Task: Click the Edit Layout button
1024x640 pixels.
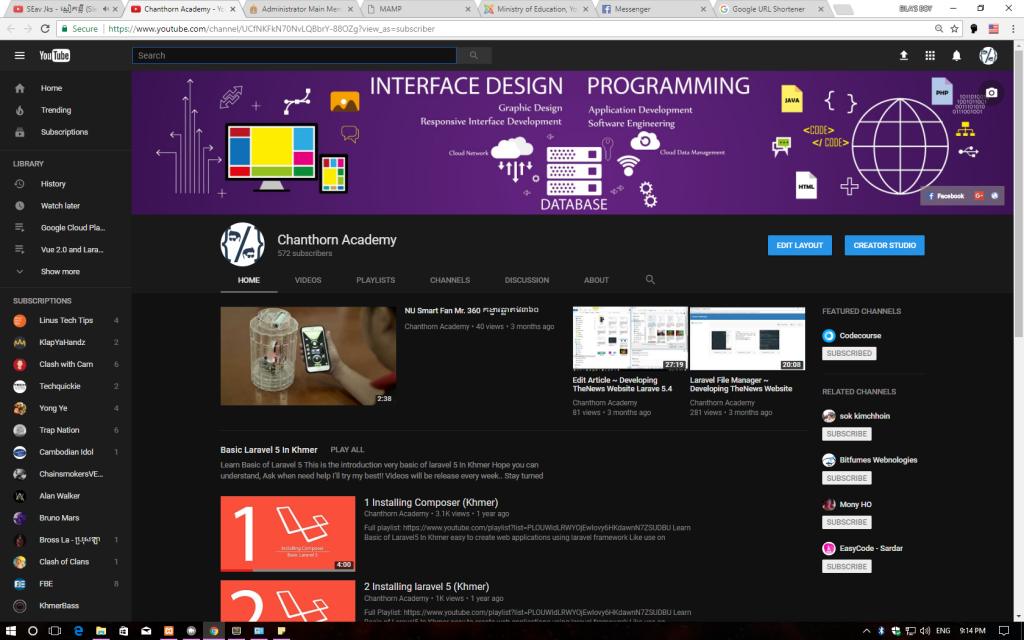Action: 799,245
